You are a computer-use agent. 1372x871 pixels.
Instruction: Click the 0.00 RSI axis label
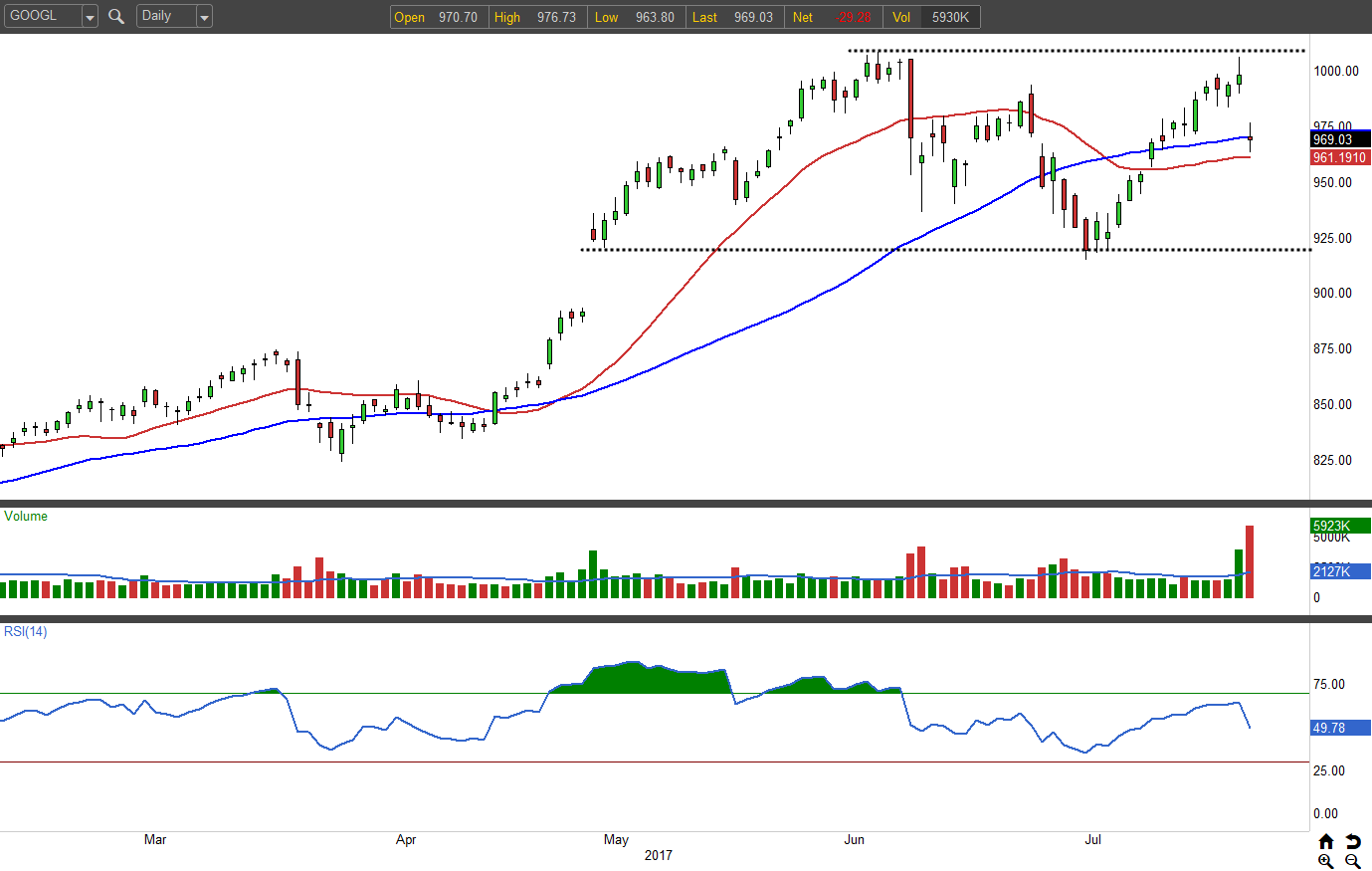(1326, 813)
